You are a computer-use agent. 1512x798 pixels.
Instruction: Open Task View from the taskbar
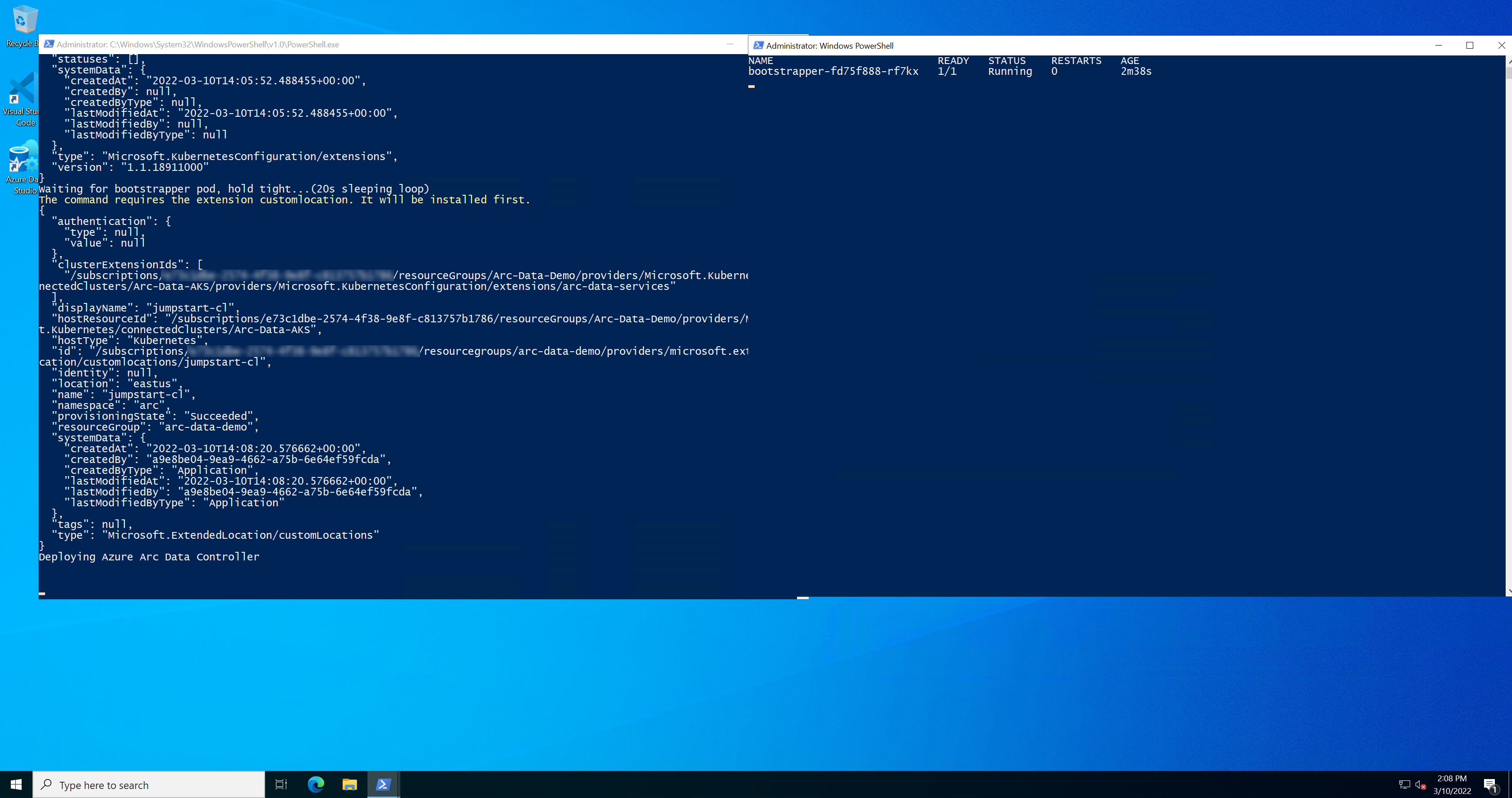pos(282,784)
